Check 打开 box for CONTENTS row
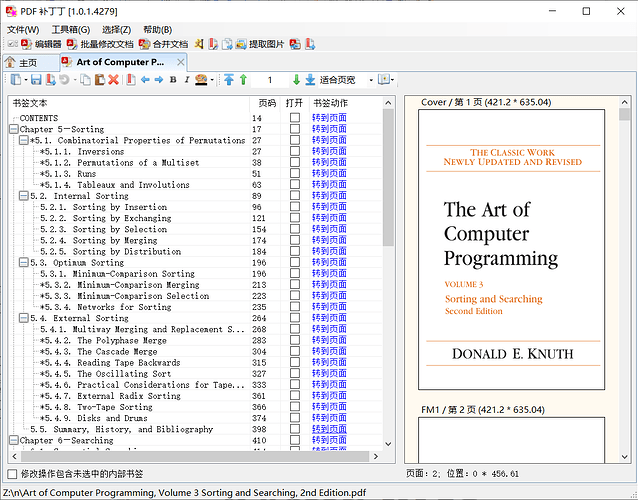The image size is (638, 500). coord(295,118)
